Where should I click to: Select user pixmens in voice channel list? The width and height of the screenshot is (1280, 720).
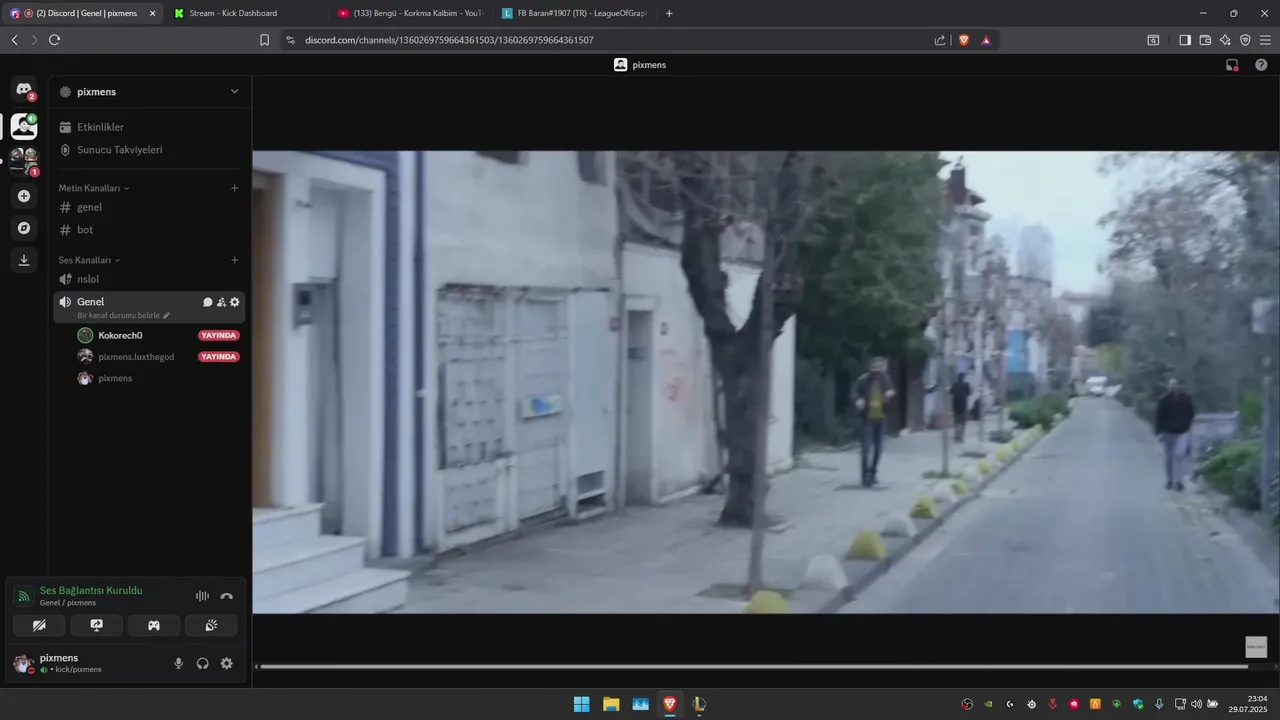(115, 378)
